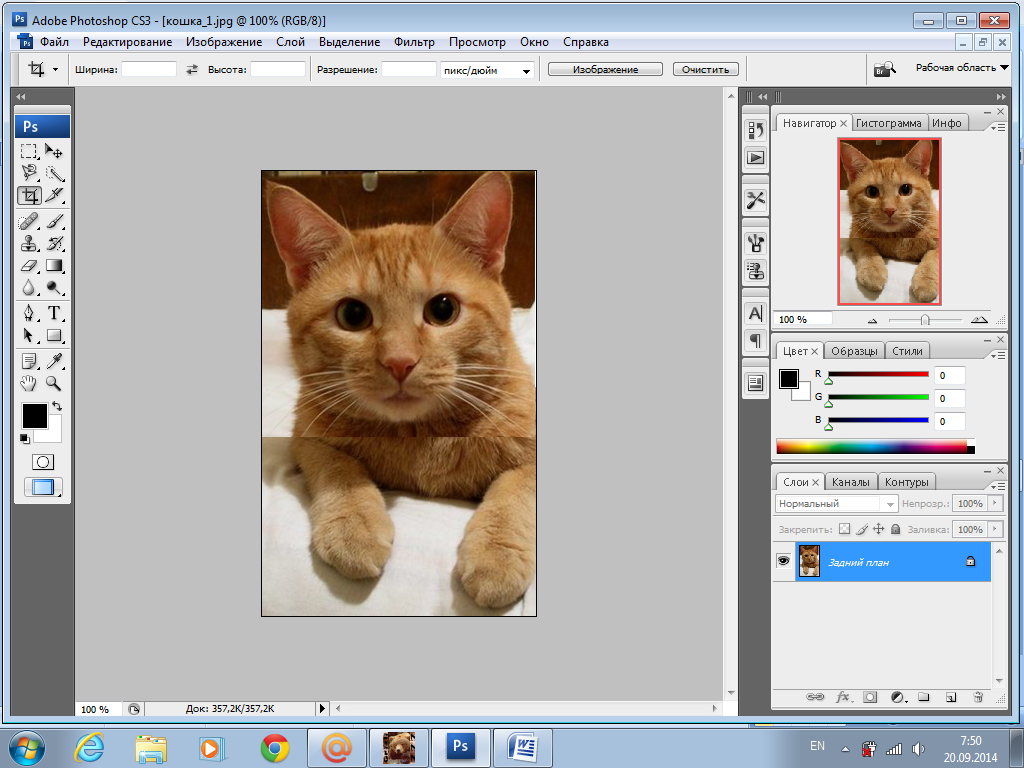Screen dimensions: 1024x768
Task: Select the Horizontal Type tool
Action: click(54, 313)
